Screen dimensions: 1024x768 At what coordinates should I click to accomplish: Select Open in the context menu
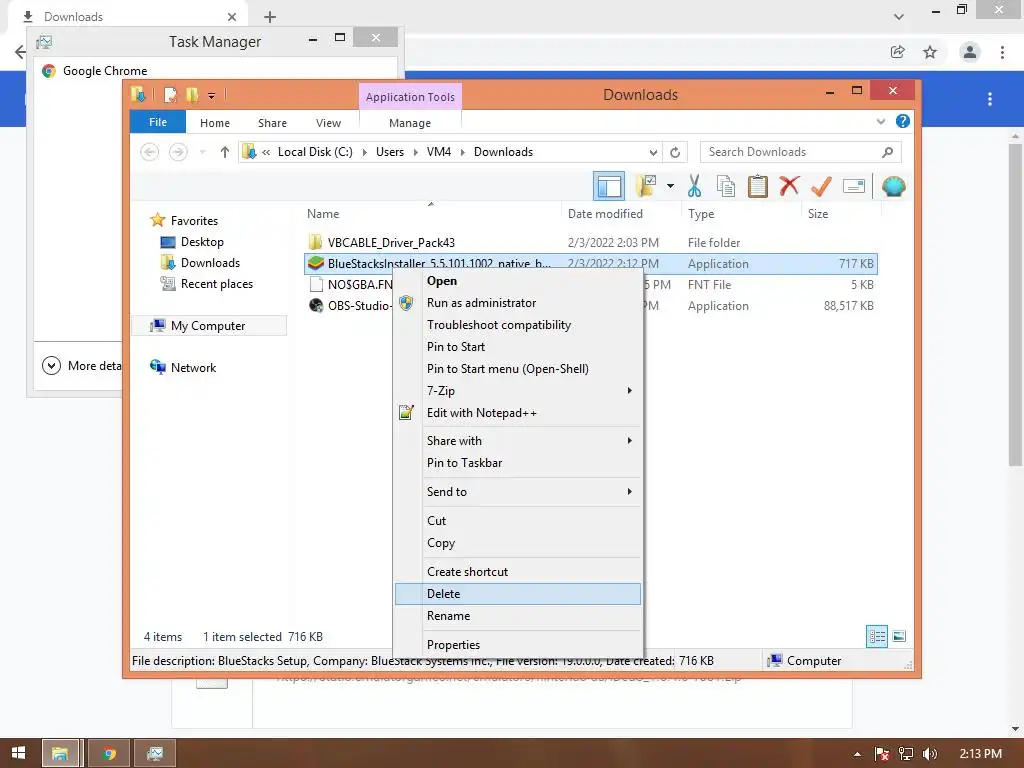pos(518,281)
